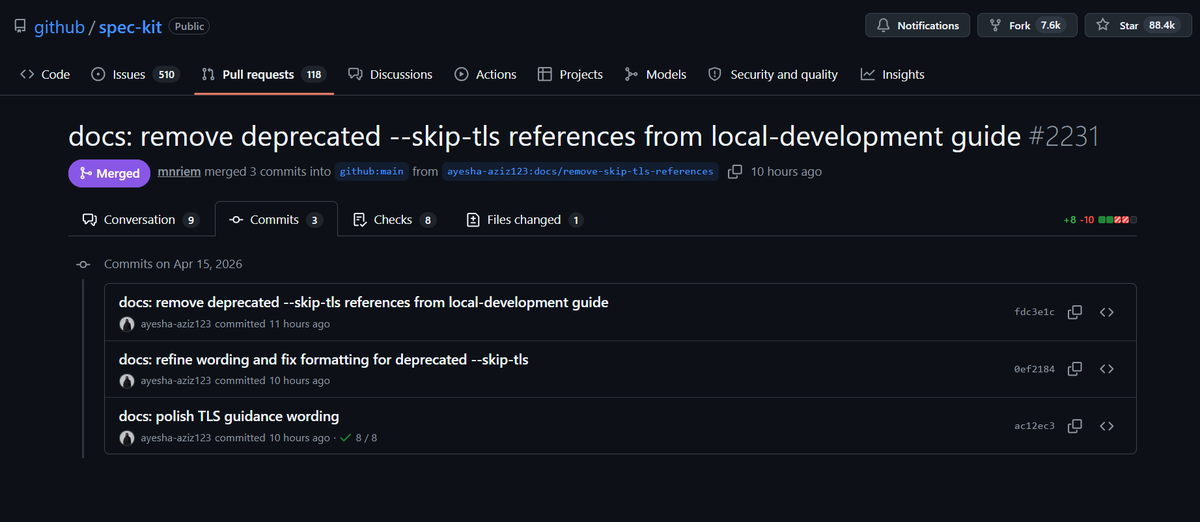Copy full SHA for ac12ec3
The height and width of the screenshot is (522, 1200).
coord(1075,426)
